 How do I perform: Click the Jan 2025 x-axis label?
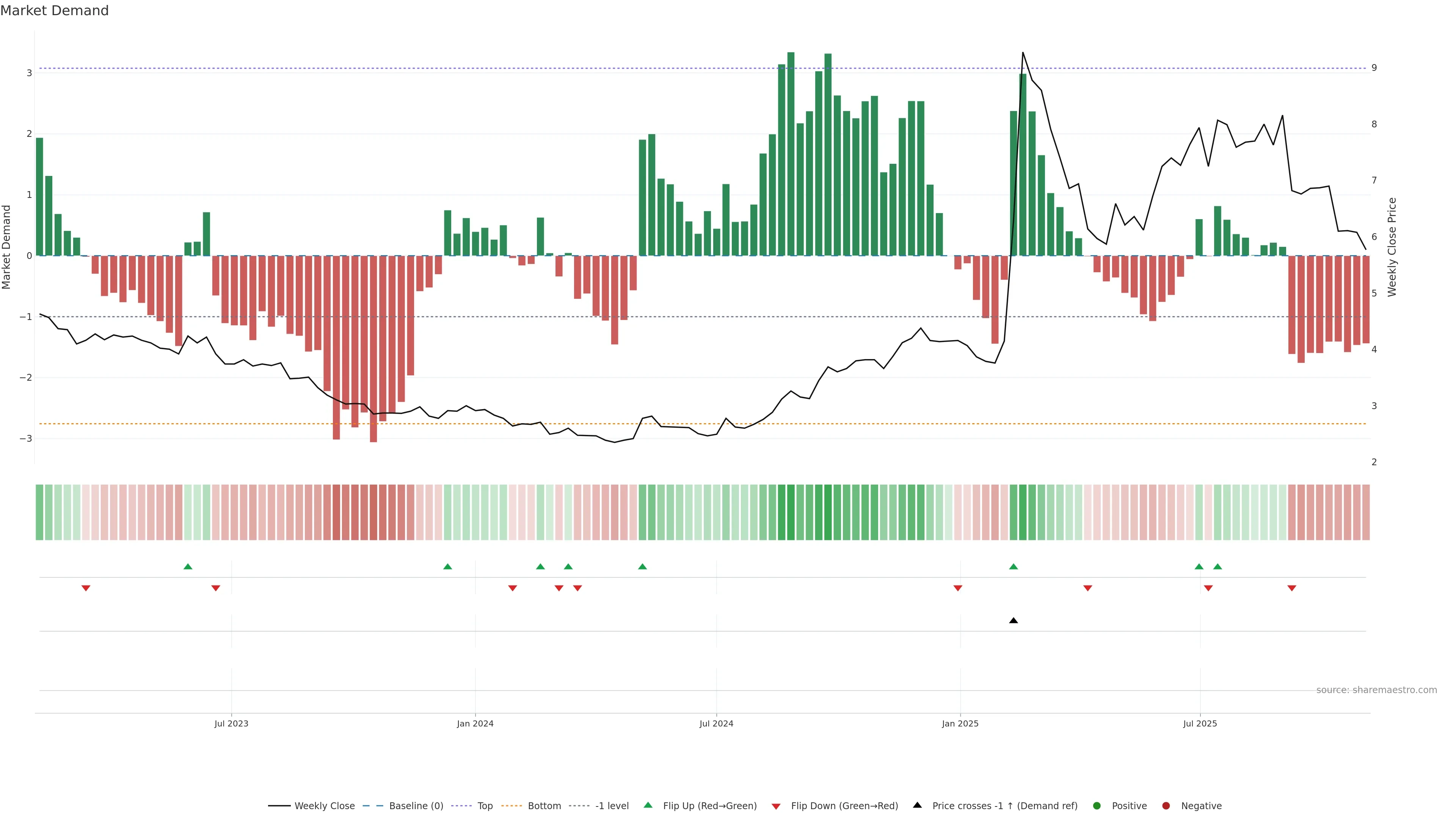[960, 723]
